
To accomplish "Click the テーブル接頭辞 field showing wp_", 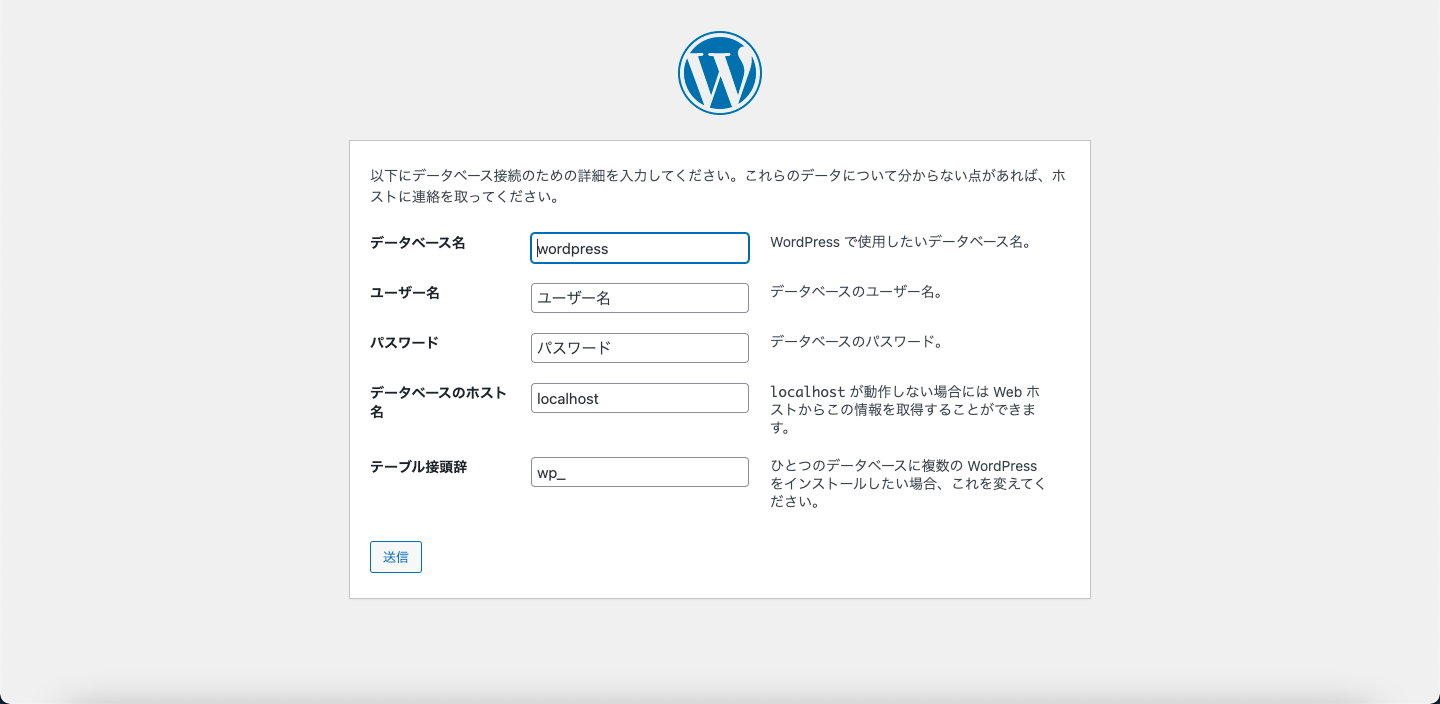I will point(640,472).
